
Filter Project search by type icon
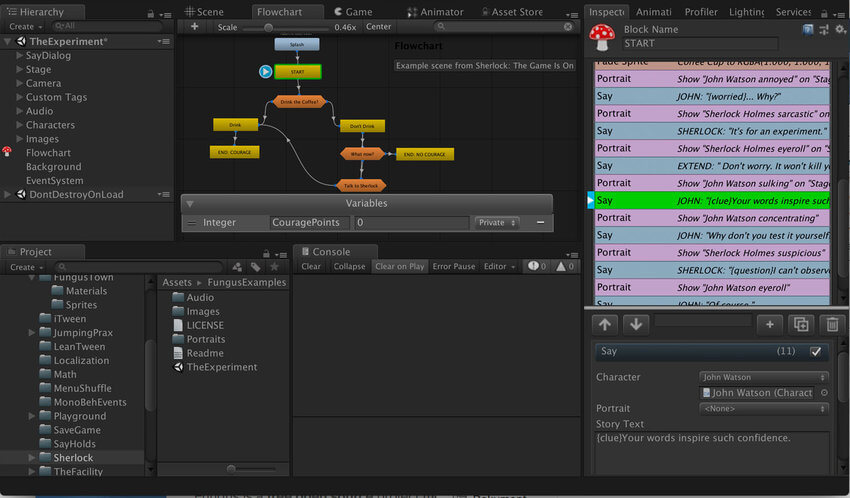[x=237, y=267]
